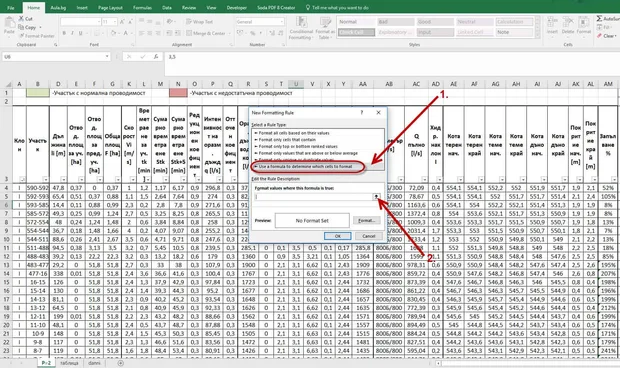620x368 pixels.
Task: Switch to the Developer ribbon tab
Action: click(x=236, y=8)
